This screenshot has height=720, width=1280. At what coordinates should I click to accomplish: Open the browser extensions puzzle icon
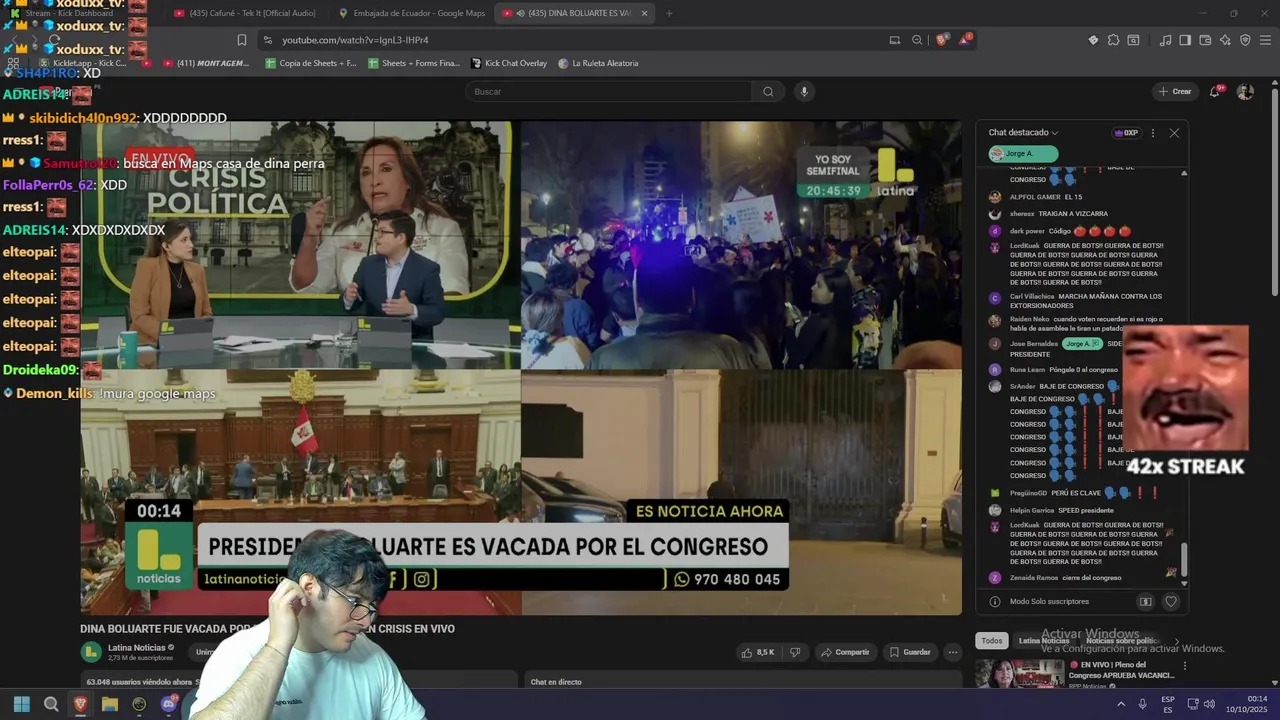pos(1113,40)
